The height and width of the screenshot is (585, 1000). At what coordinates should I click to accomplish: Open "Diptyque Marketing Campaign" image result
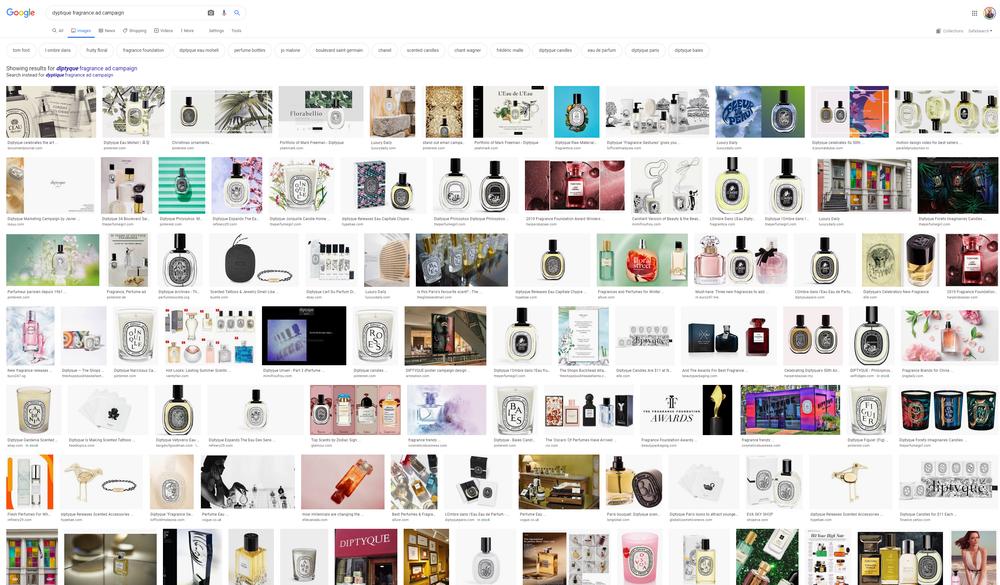(50, 186)
